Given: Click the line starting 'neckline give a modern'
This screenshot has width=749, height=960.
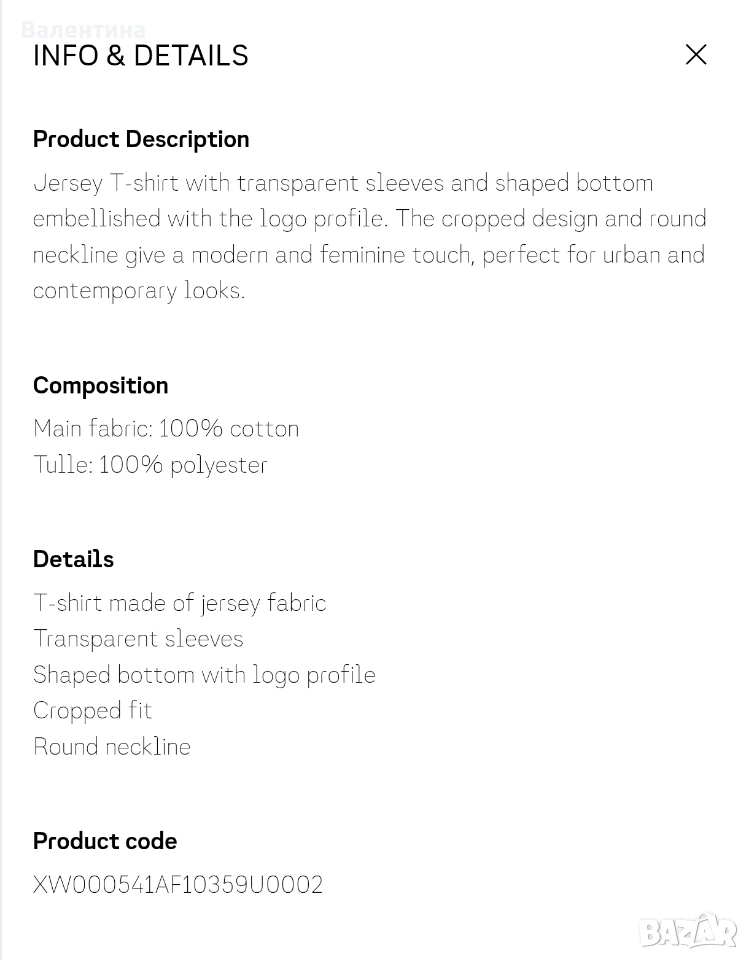Looking at the screenshot, I should pos(368,255).
